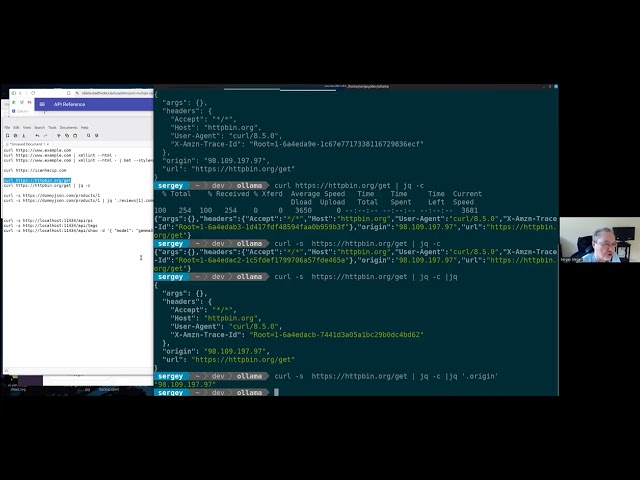
Task: Open the Documents menu in the text editor
Action: [69, 127]
